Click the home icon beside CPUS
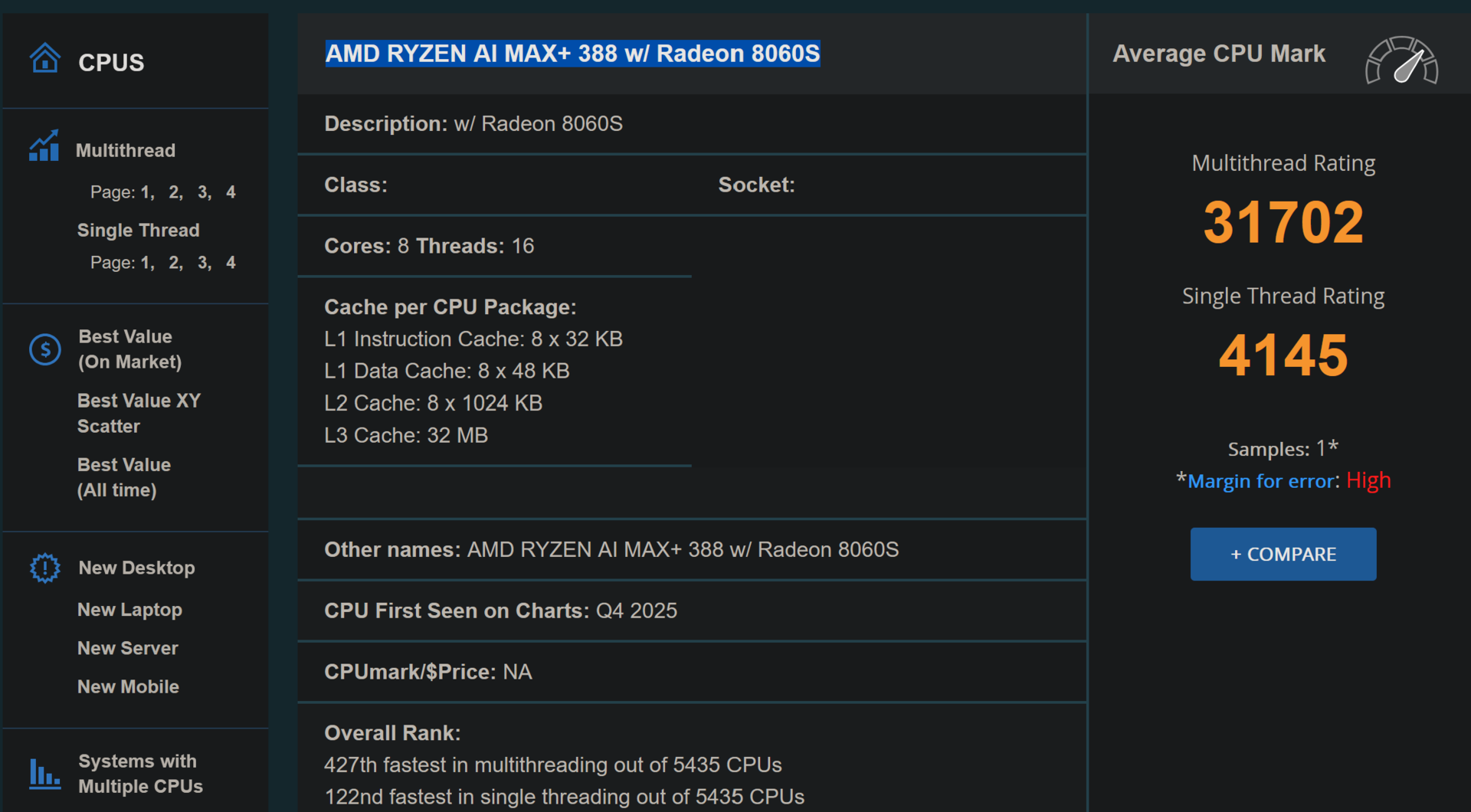 click(44, 58)
